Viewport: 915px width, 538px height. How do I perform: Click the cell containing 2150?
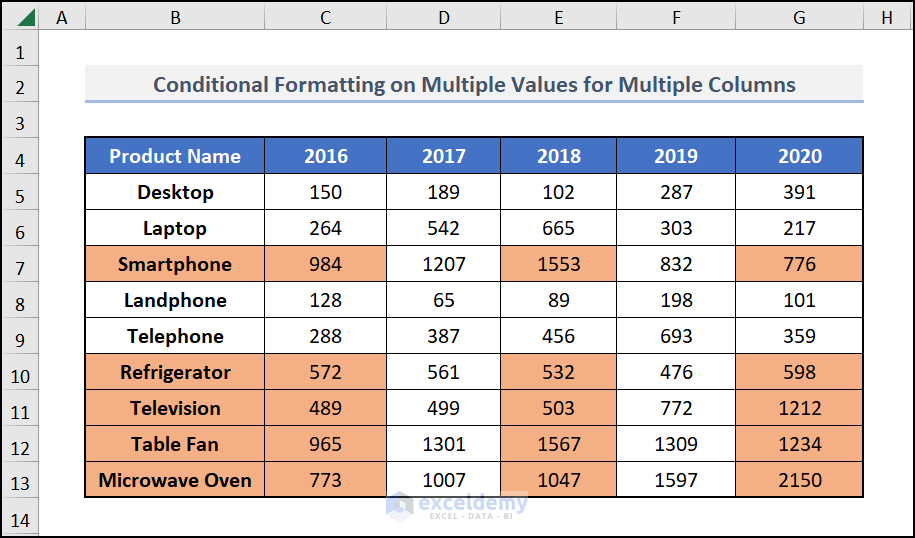[799, 480]
